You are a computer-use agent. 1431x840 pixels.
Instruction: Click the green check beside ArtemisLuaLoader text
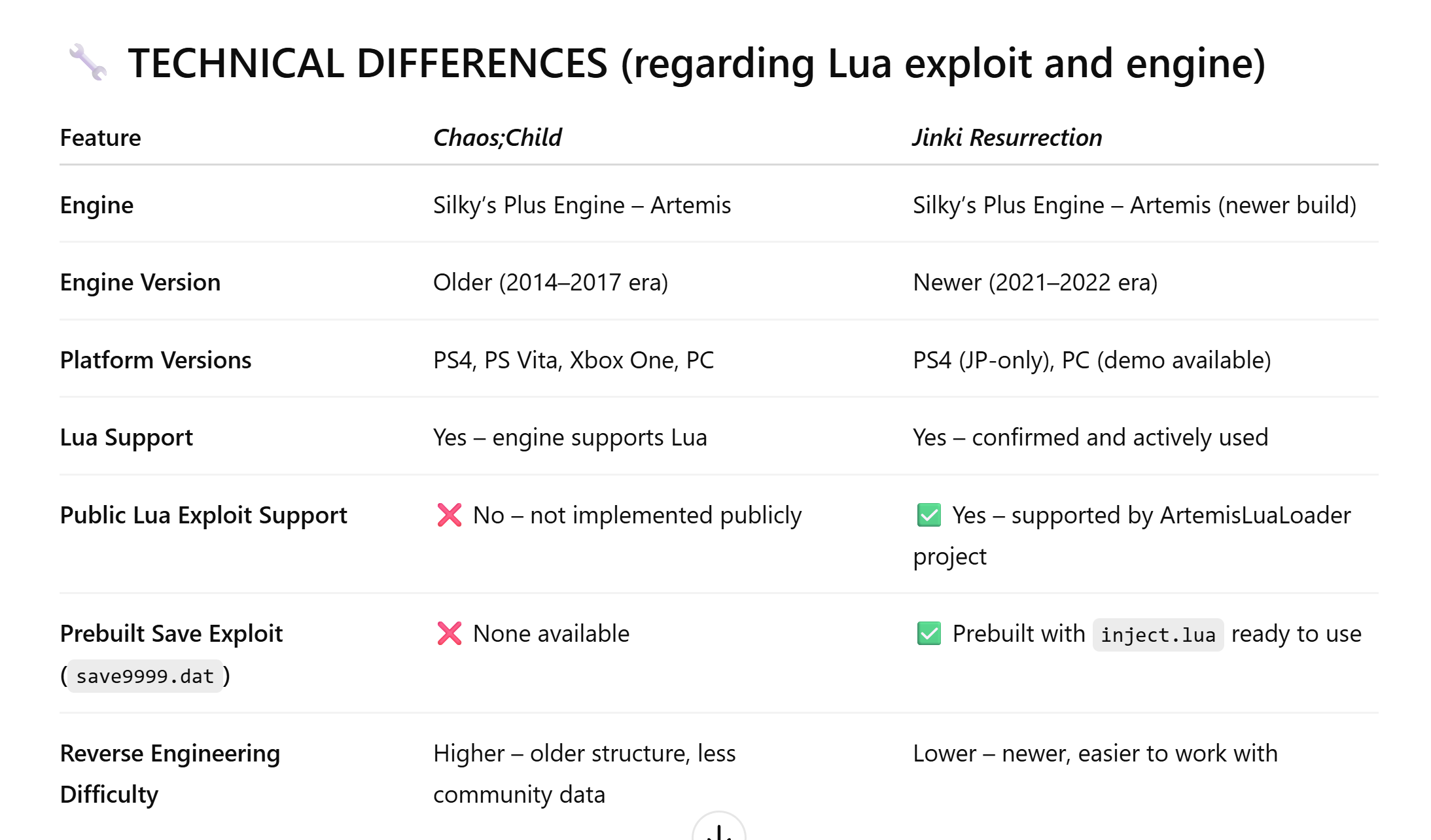929,515
